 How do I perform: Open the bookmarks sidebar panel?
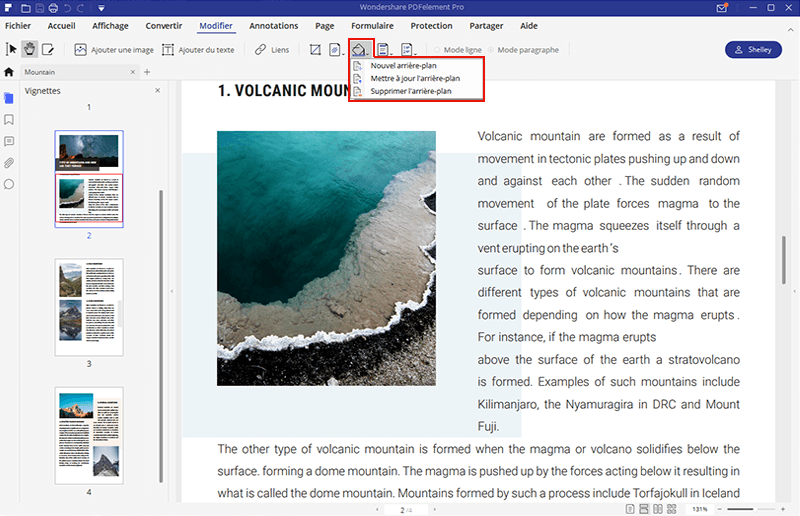click(9, 119)
